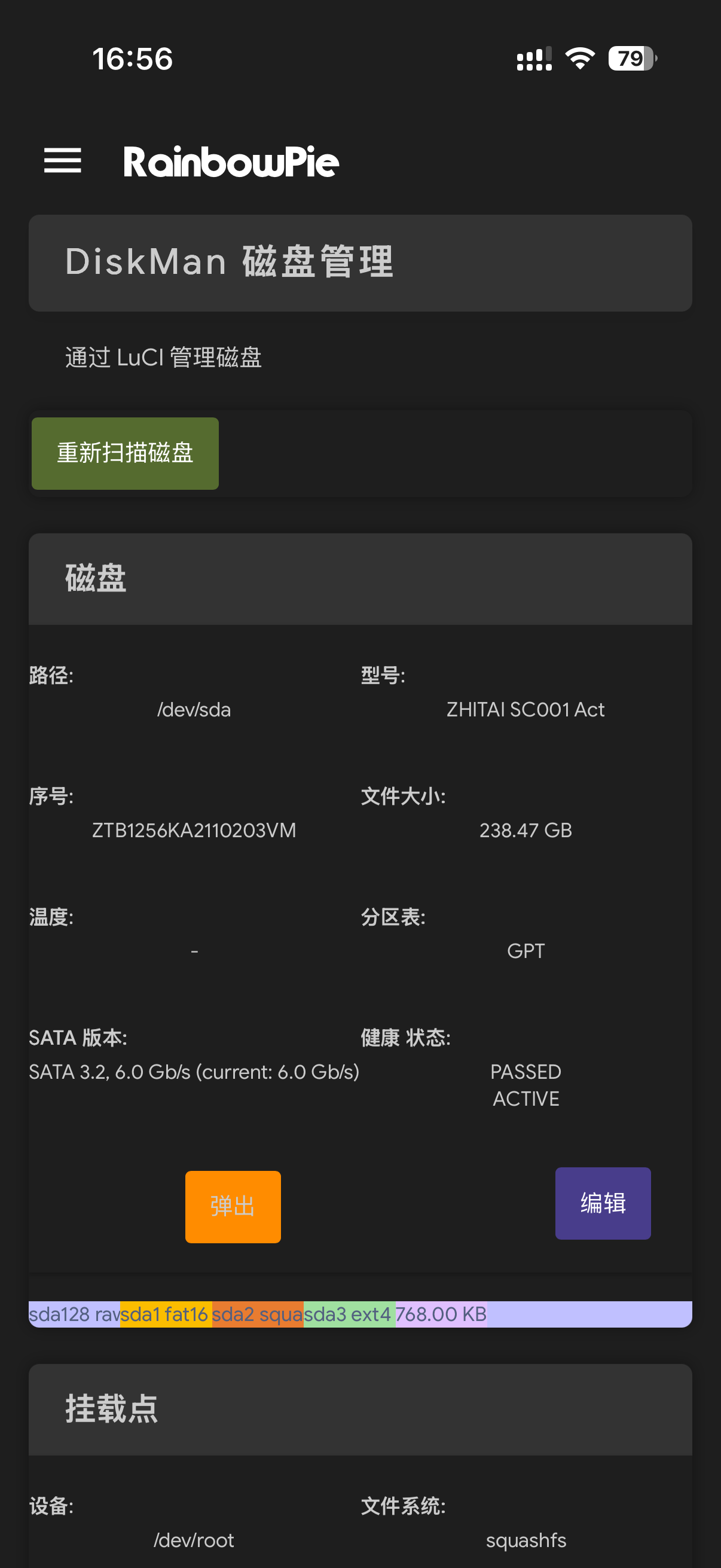
Task: Click the DiskMan 磁盘管理 page title
Action: pyautogui.click(x=230, y=263)
